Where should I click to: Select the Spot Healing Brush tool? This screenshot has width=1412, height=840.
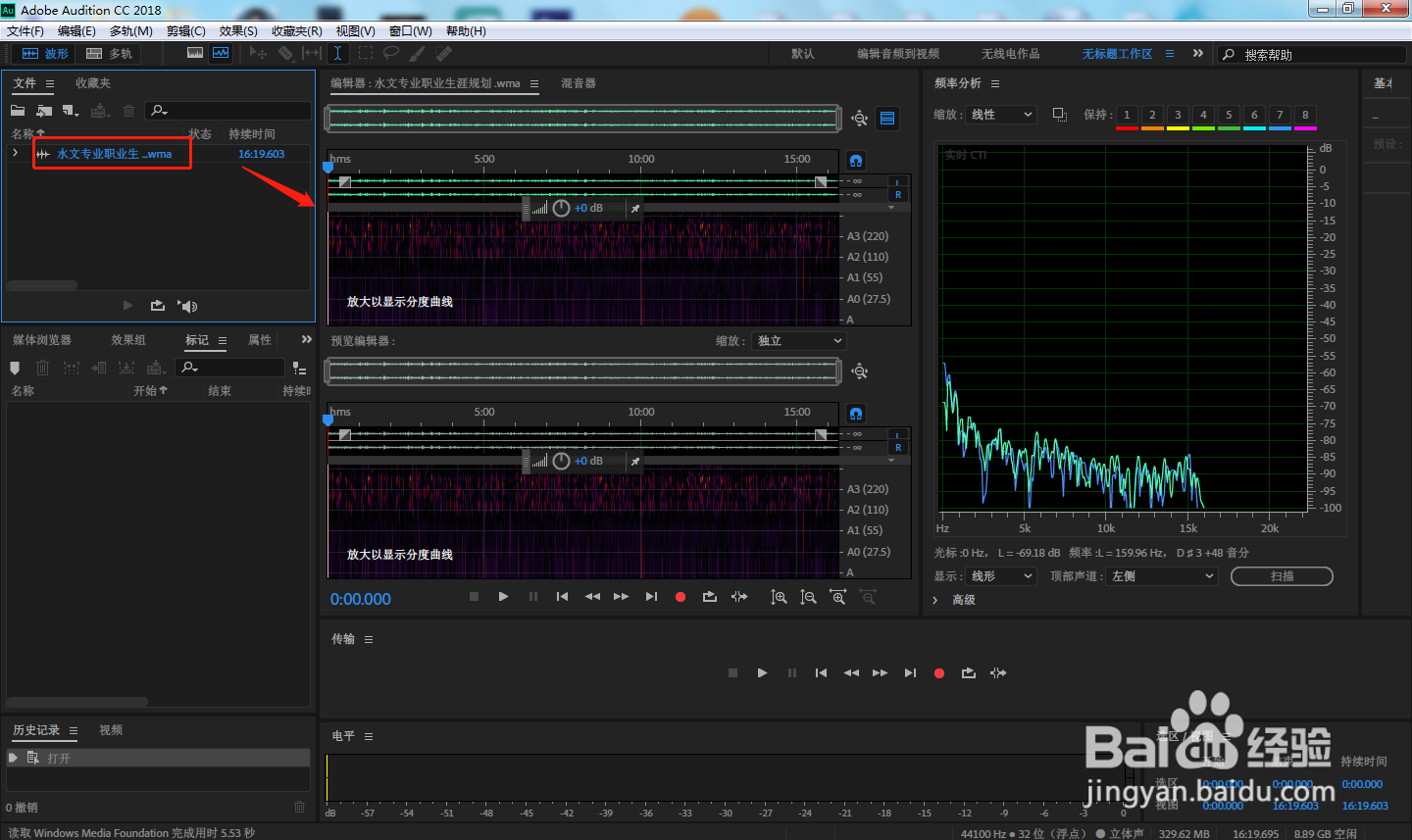[444, 53]
